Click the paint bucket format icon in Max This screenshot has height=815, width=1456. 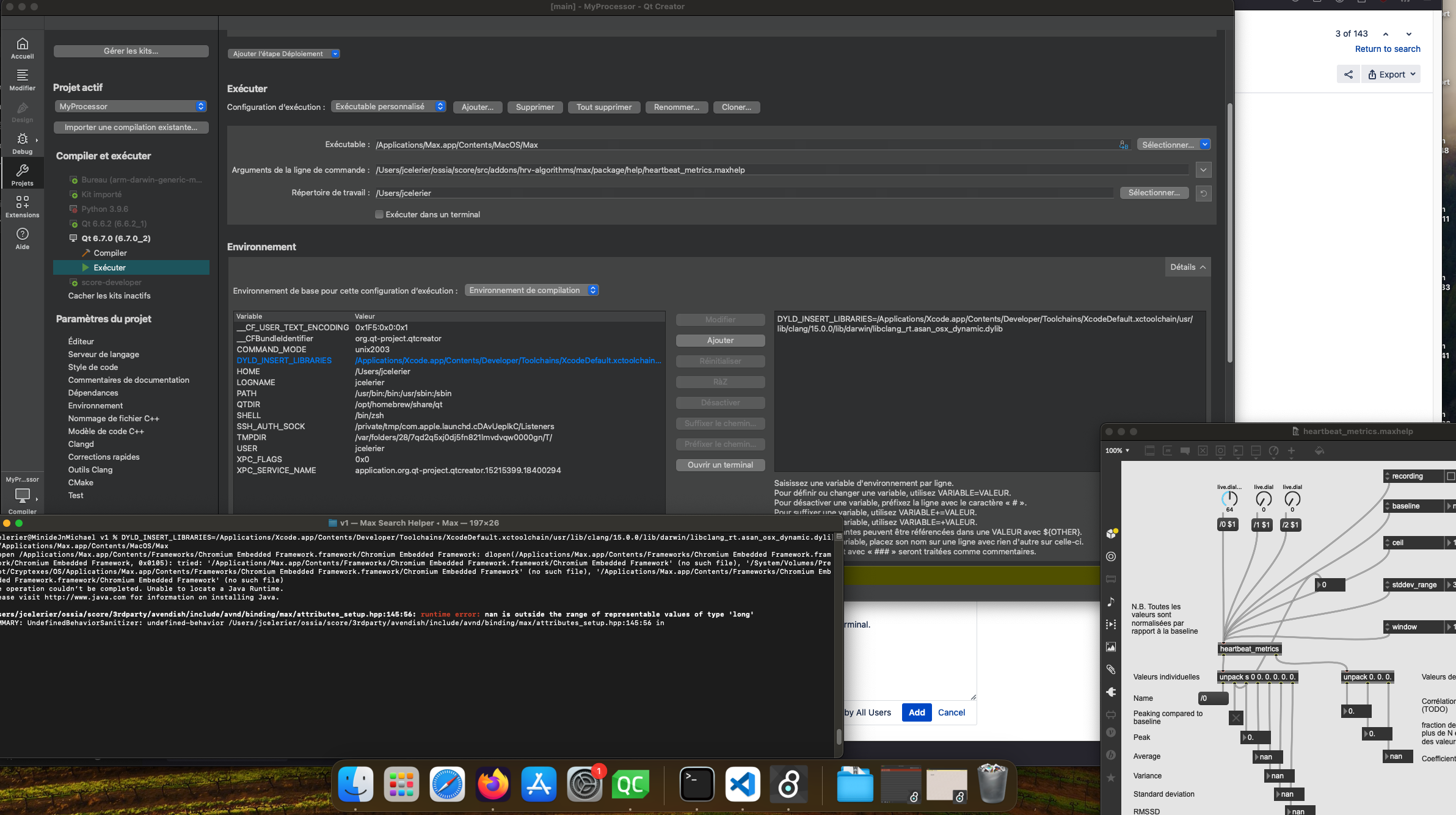(x=1319, y=451)
